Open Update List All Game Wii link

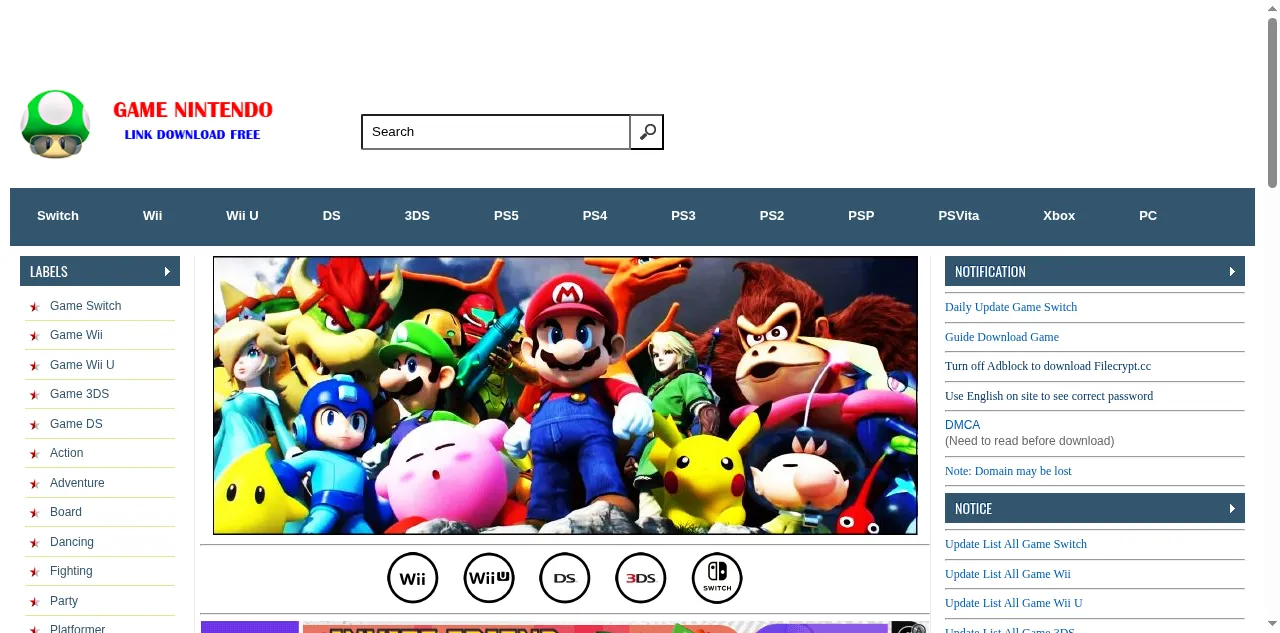coord(1008,574)
